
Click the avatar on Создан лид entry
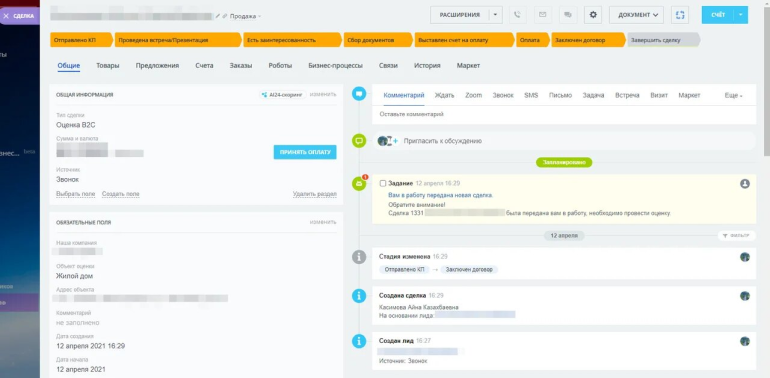pyautogui.click(x=745, y=341)
